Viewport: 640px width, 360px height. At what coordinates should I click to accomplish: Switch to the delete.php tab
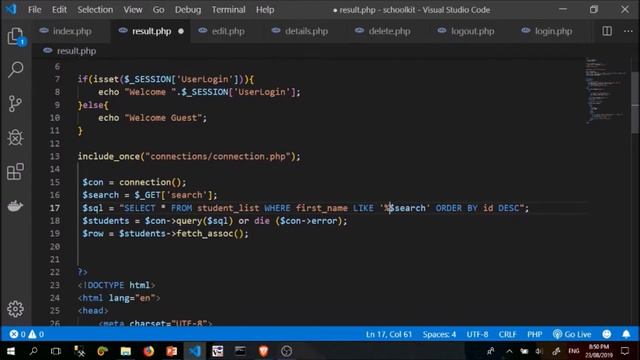coord(388,31)
